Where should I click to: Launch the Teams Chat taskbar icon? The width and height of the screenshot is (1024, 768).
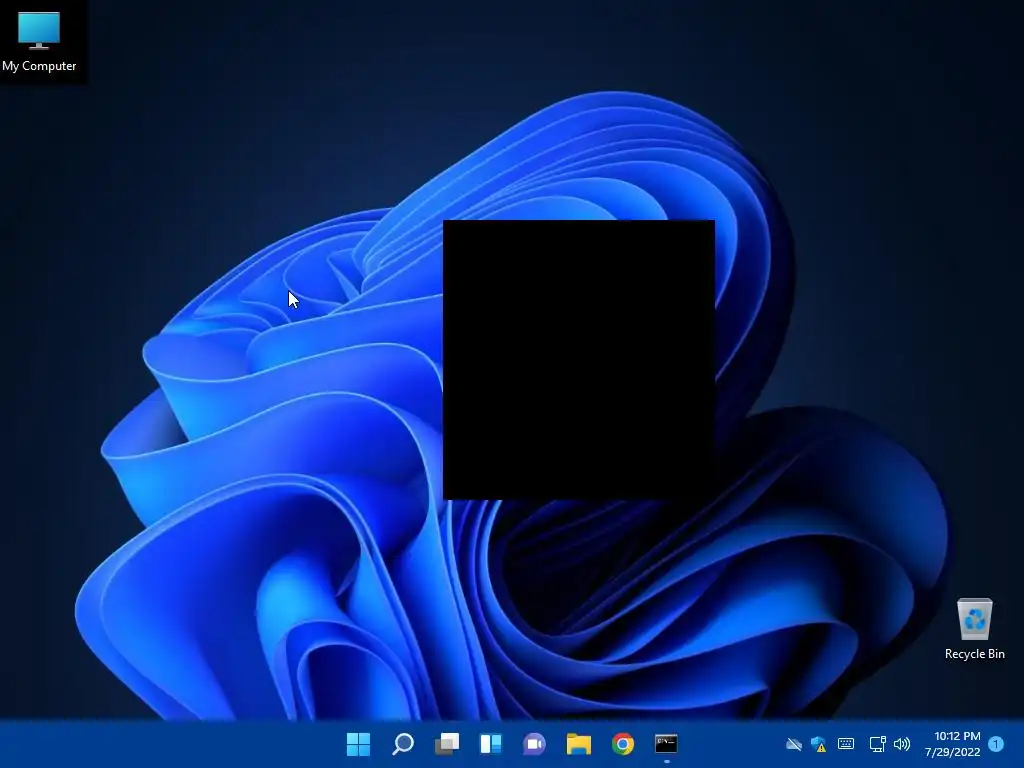(535, 744)
